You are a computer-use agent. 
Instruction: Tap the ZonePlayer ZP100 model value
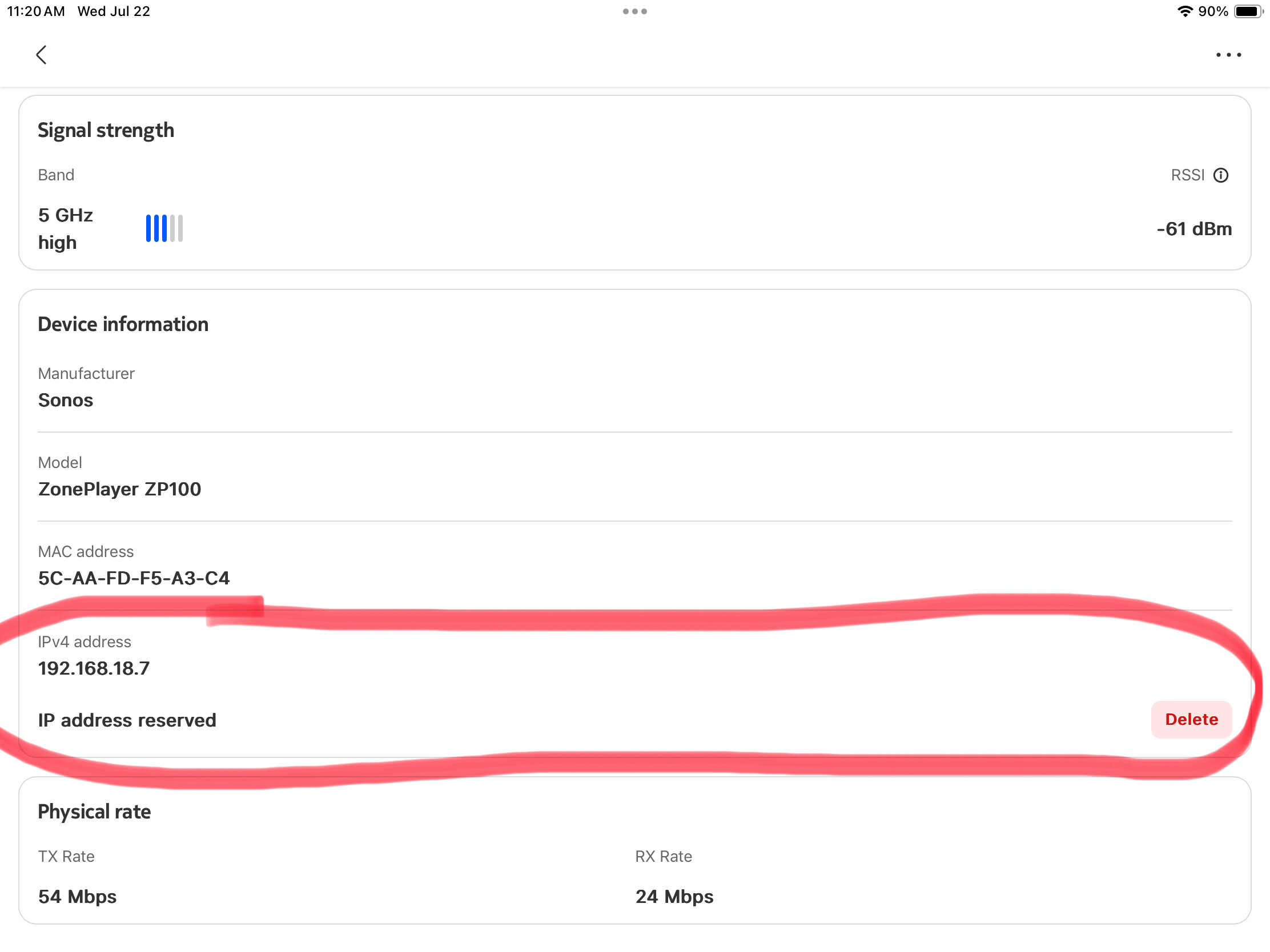(x=119, y=489)
